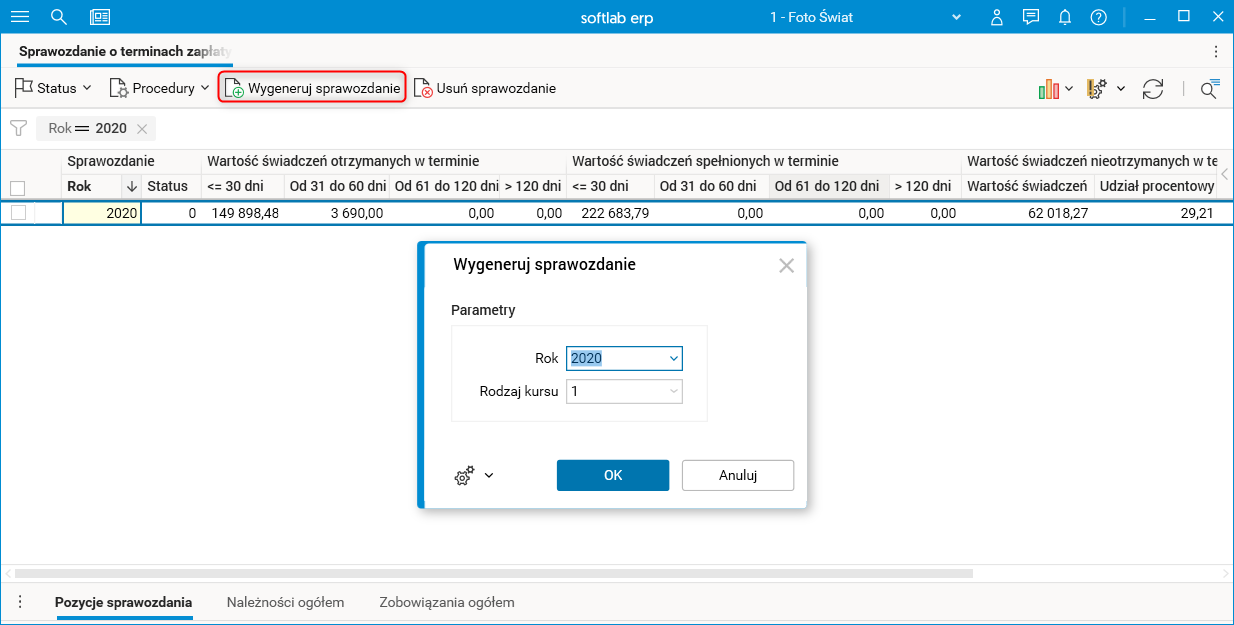Screen dimensions: 1234x625
Task: Click the value 222 683,79 cell
Action: (610, 213)
